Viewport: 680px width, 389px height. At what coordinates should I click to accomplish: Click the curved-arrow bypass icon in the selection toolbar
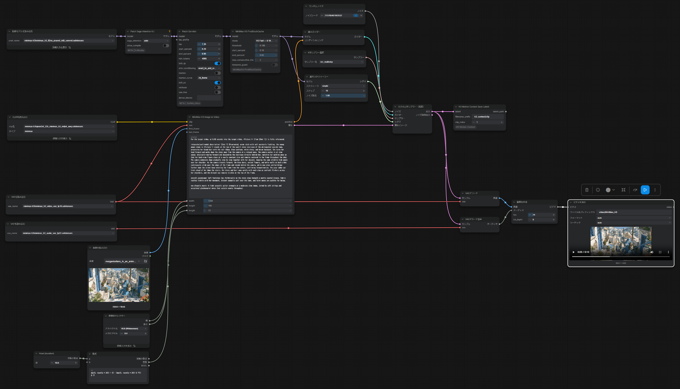[x=635, y=190]
